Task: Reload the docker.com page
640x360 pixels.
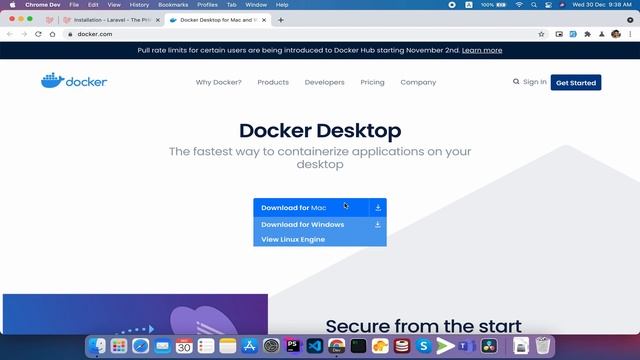Action: click(x=38, y=34)
